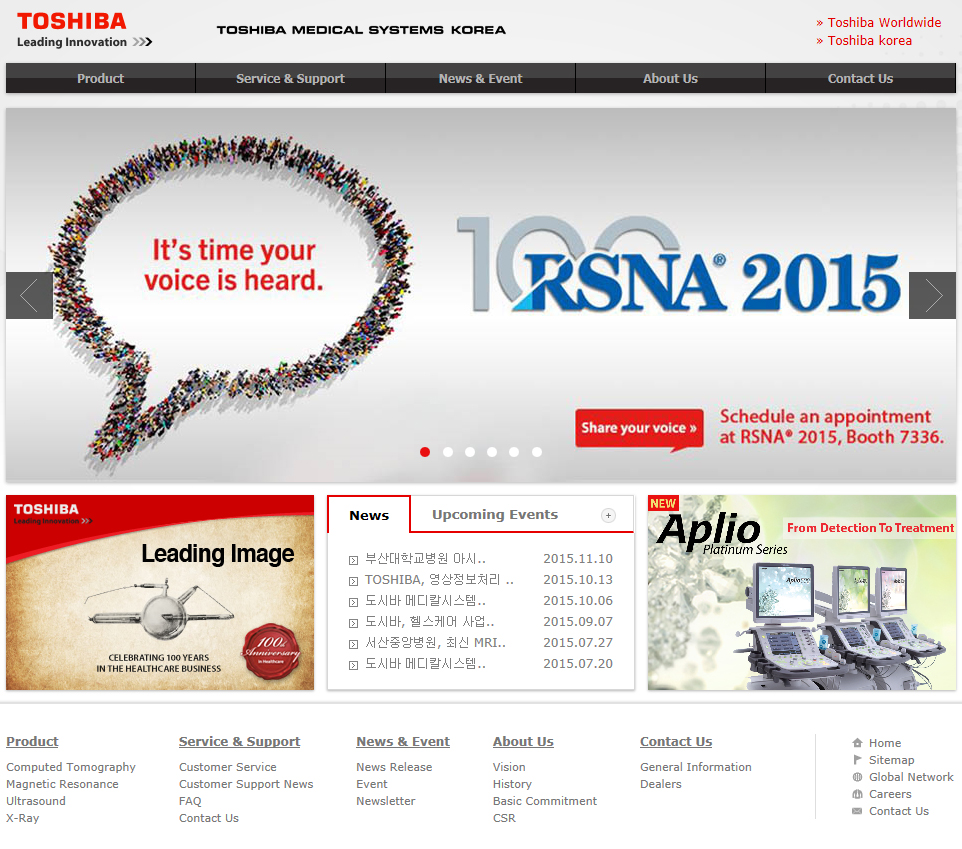Select the fifth carousel slide dot
Image resolution: width=962 pixels, height=849 pixels.
(x=514, y=452)
